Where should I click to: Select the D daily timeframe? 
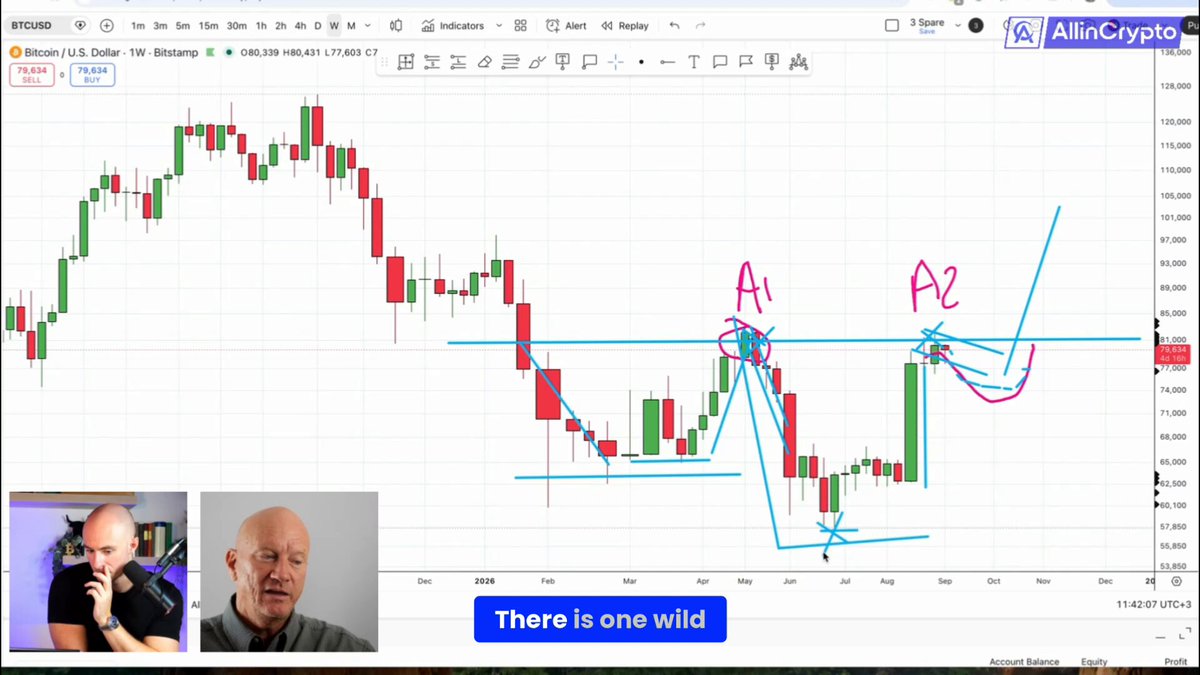click(x=318, y=26)
